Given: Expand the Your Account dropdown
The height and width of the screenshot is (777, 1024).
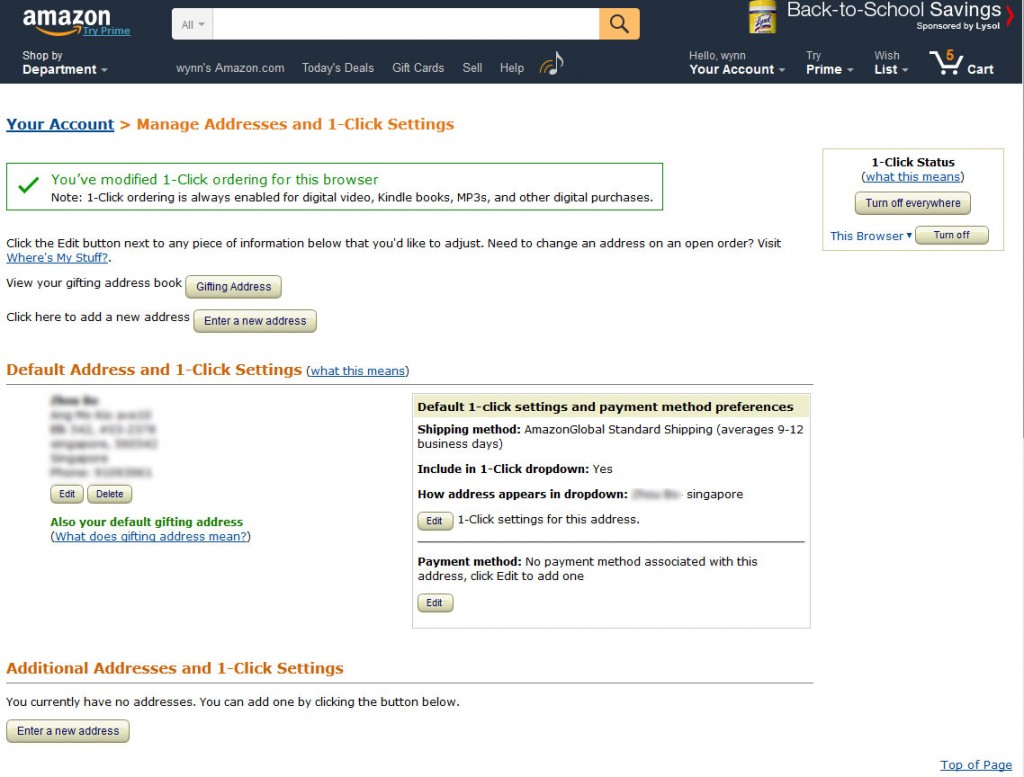Looking at the screenshot, I should click(737, 63).
